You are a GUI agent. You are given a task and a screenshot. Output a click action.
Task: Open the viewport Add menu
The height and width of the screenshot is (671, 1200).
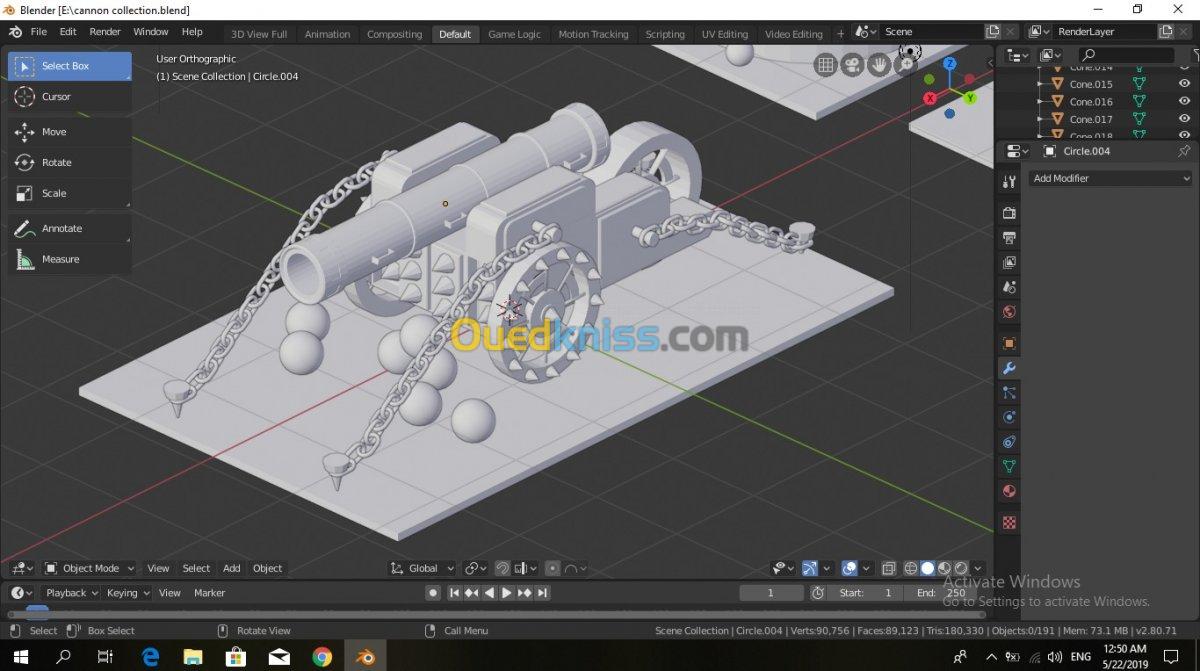[232, 569]
